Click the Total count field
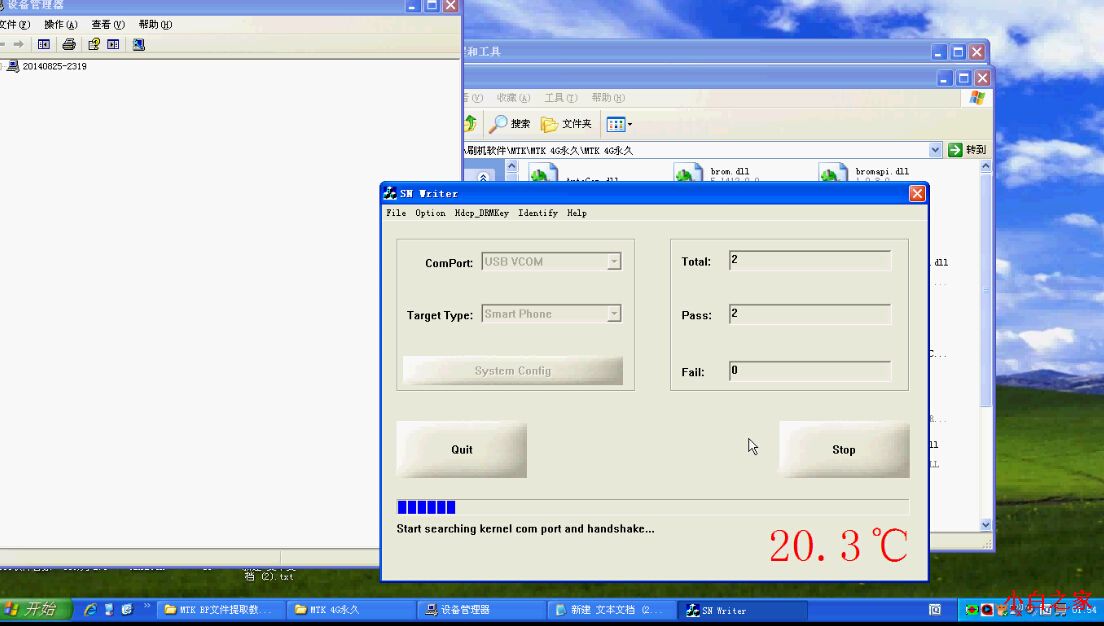The width and height of the screenshot is (1104, 626). pos(810,261)
